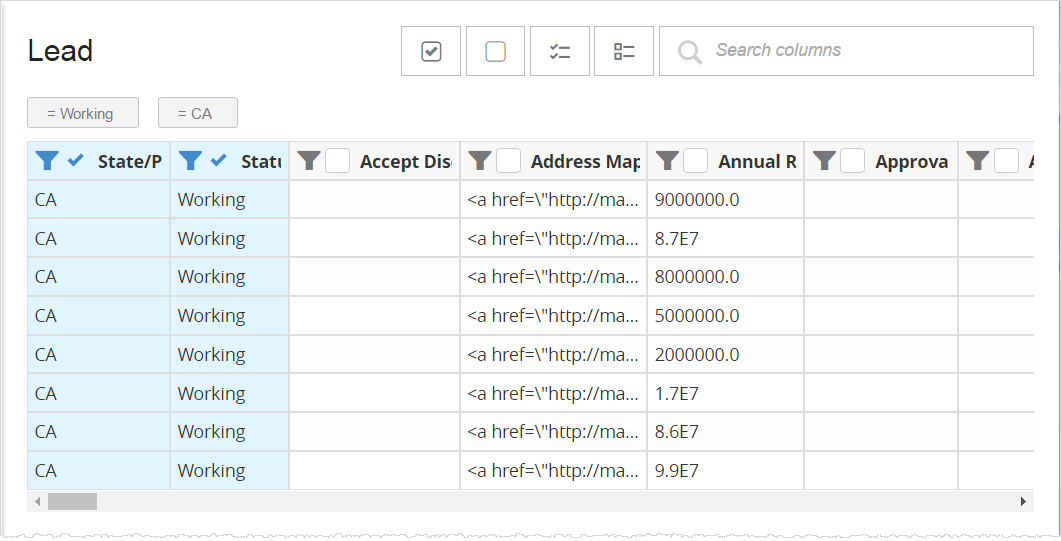Check the Accept Disclaimer column checkbox
The image size is (1061, 541).
pyautogui.click(x=338, y=161)
